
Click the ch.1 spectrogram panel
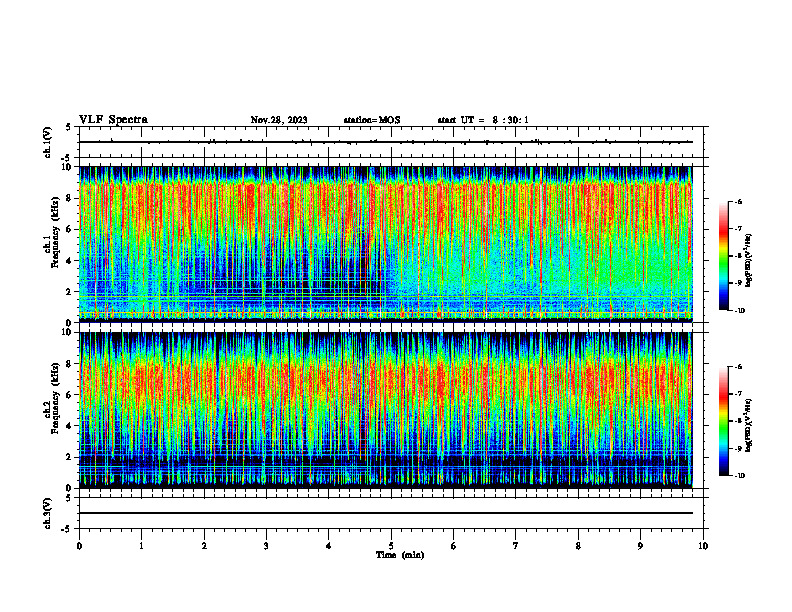(x=386, y=244)
